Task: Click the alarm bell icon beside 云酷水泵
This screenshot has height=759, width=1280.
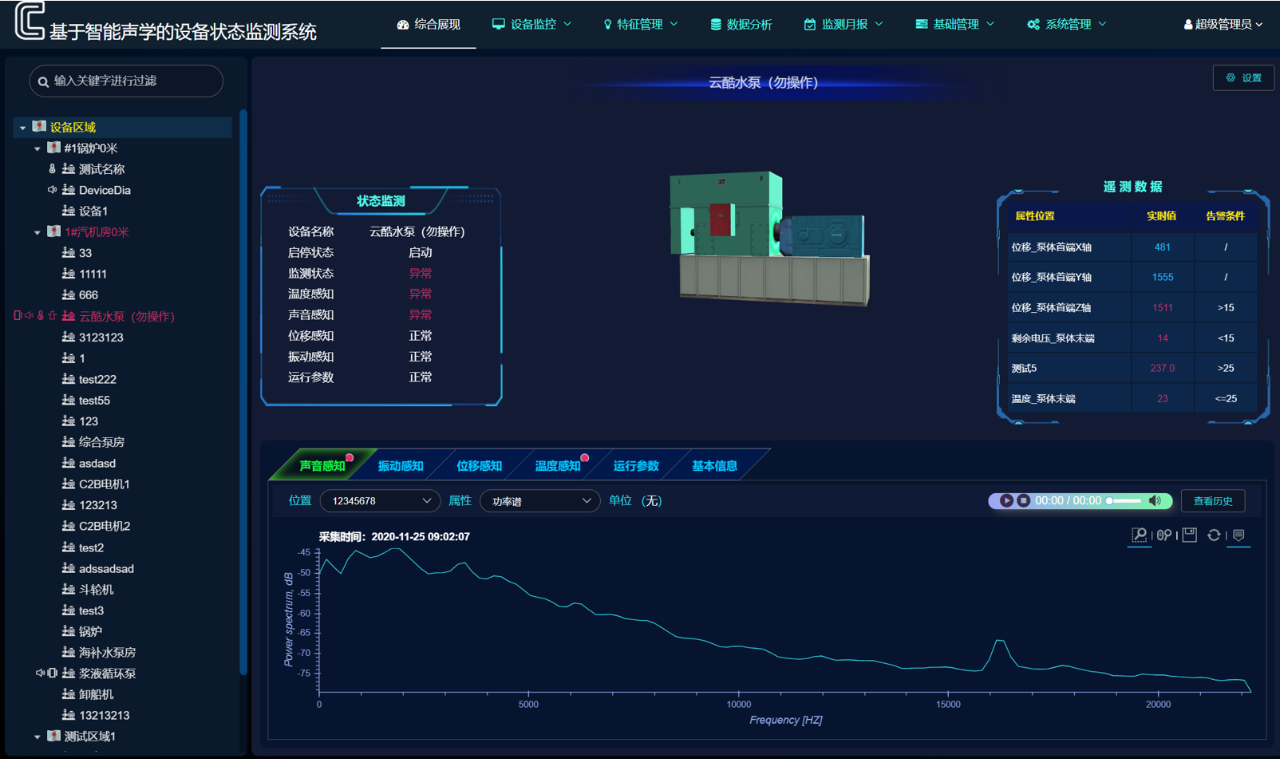Action: pos(52,315)
